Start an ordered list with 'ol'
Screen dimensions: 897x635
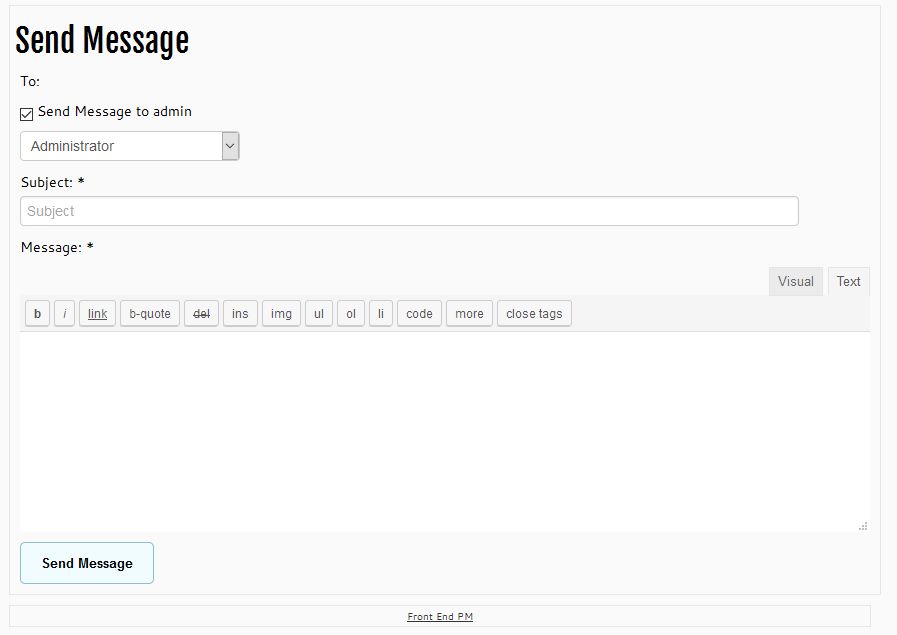(x=351, y=314)
